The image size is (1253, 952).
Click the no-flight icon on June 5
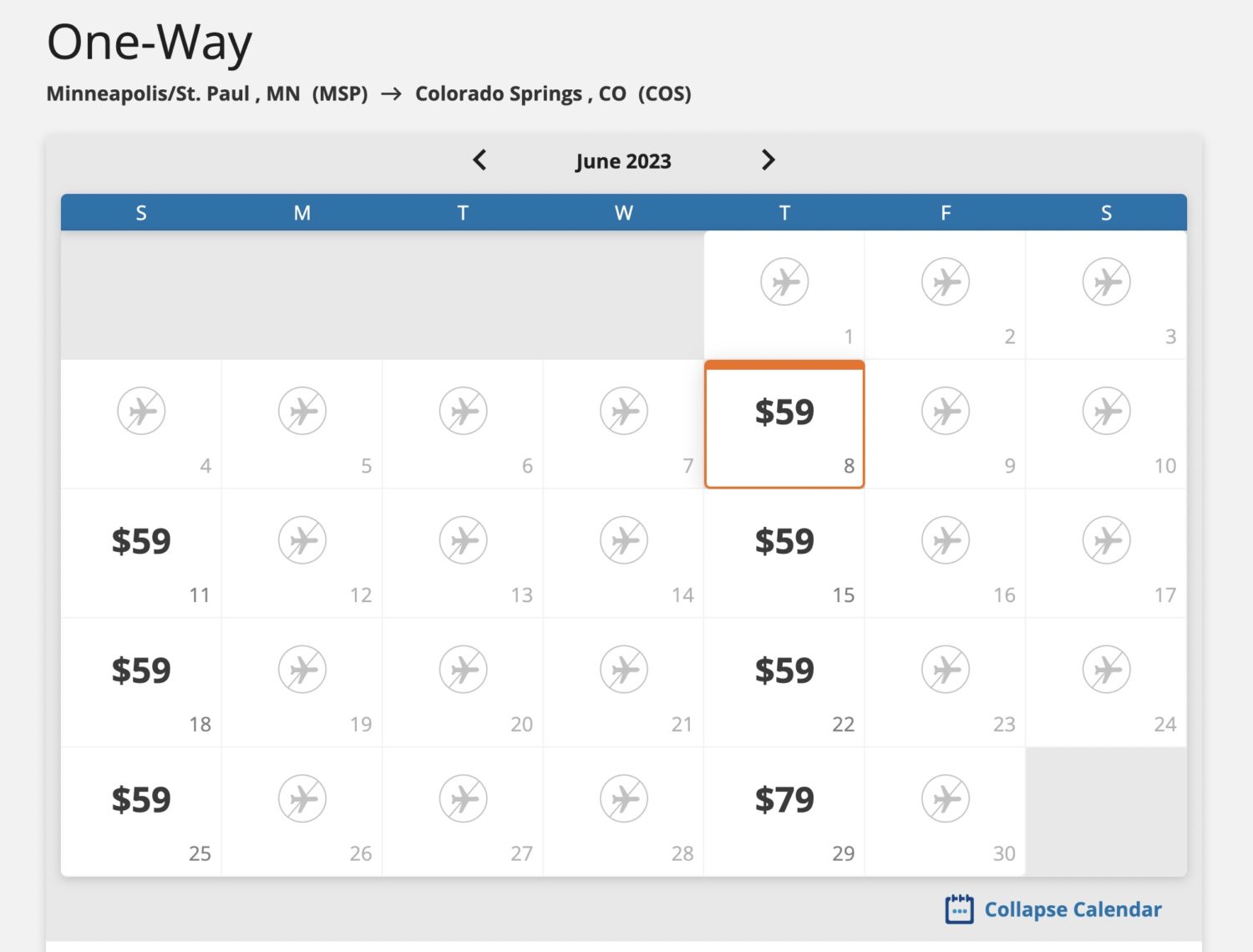coord(302,411)
